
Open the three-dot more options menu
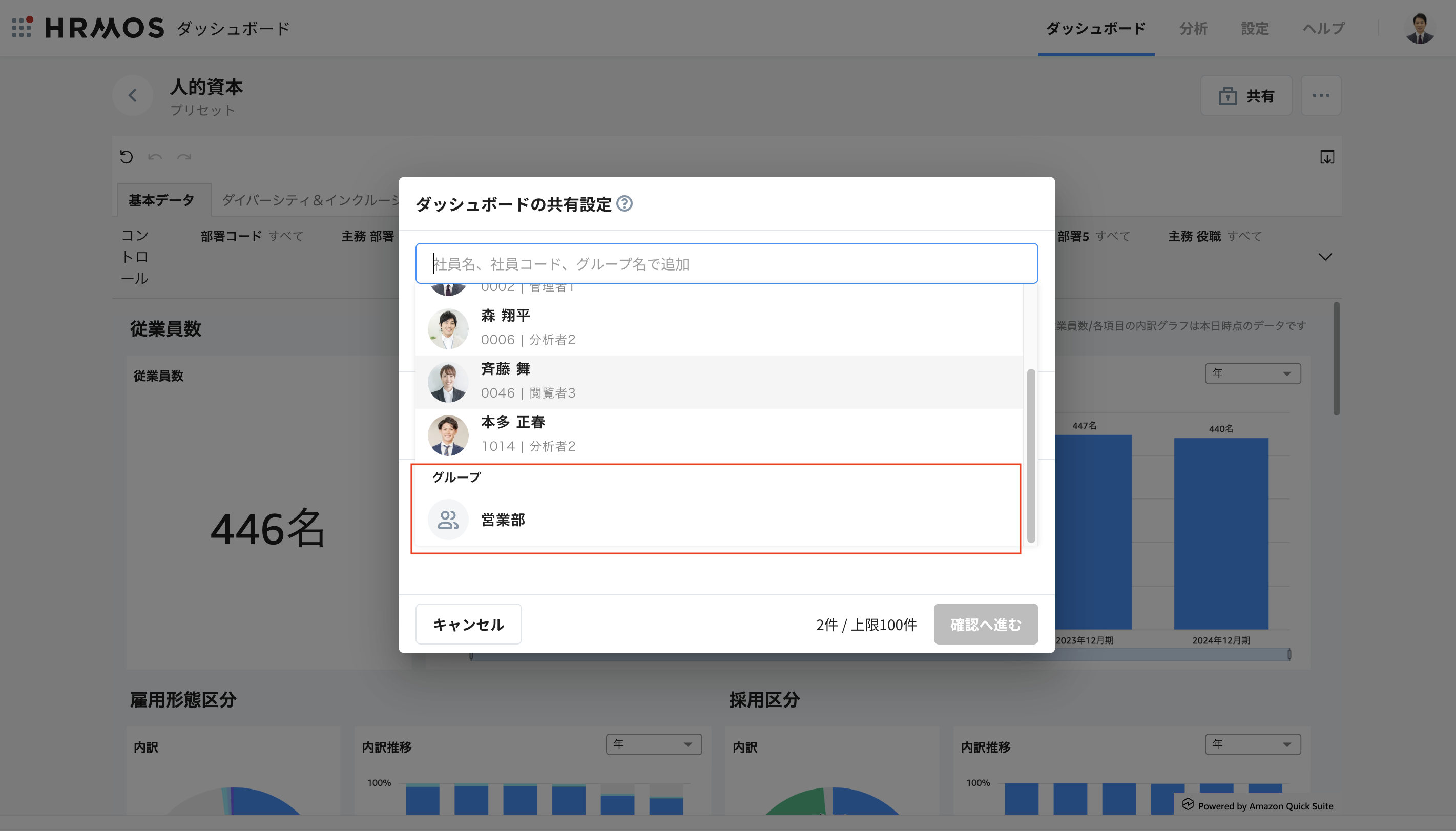[x=1320, y=95]
